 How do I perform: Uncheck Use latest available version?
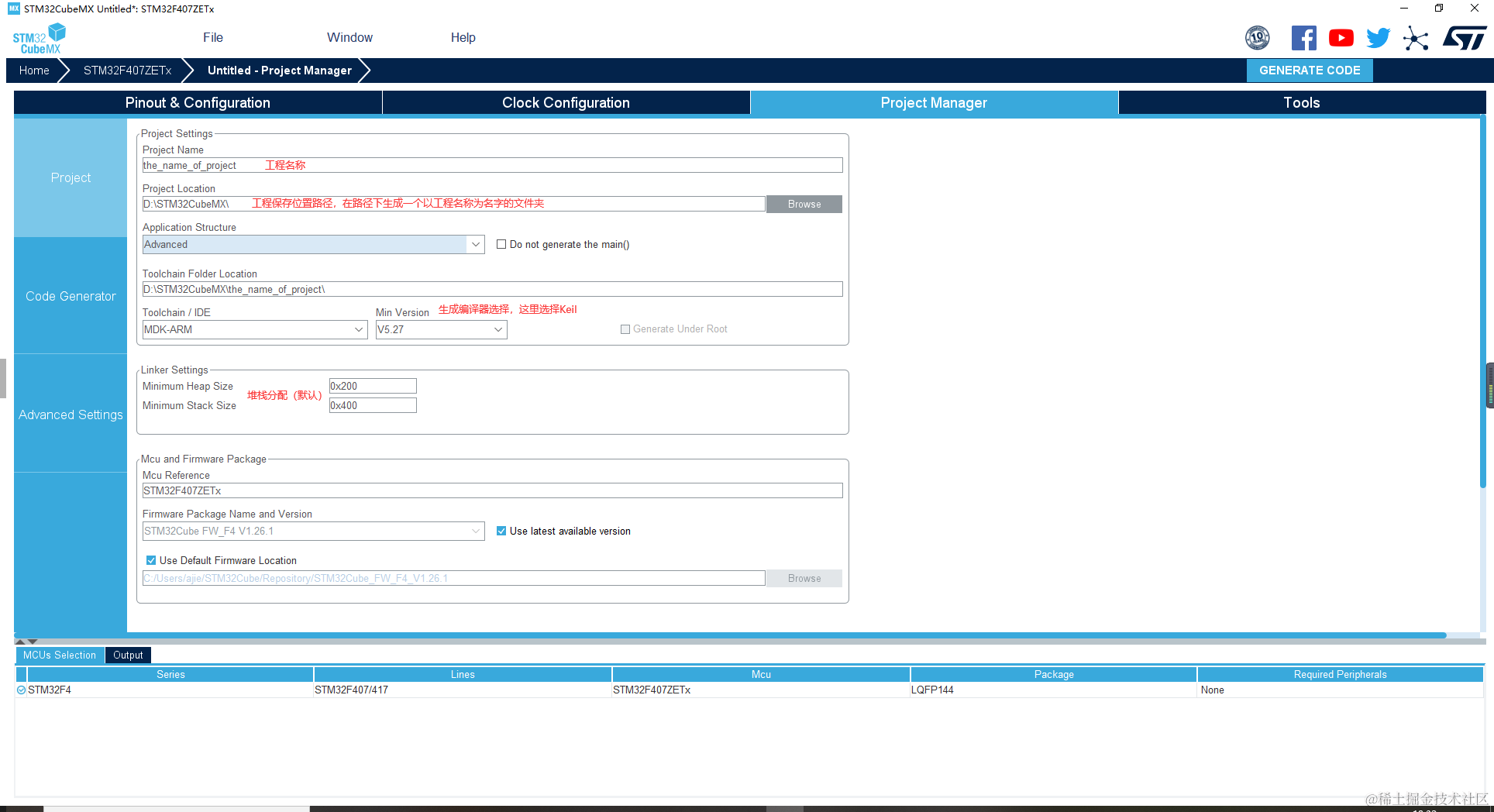[501, 531]
